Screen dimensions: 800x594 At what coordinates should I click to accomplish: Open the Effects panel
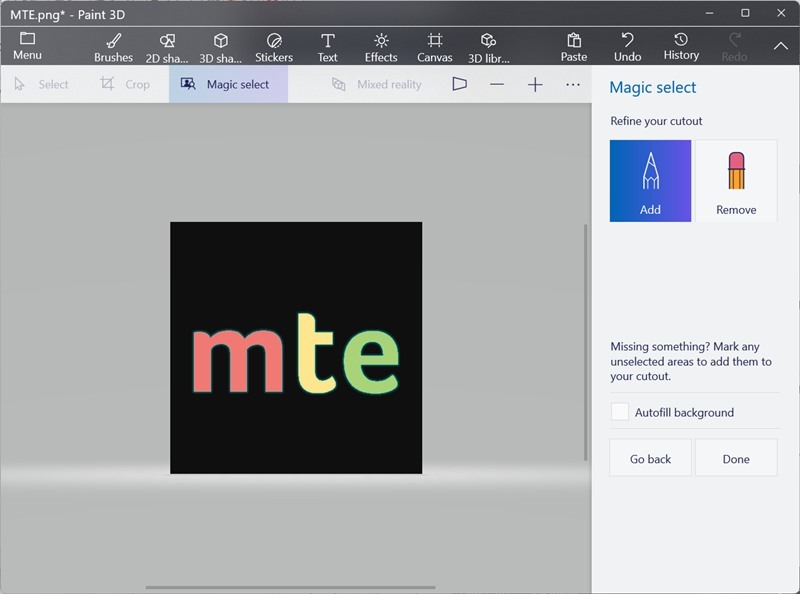pyautogui.click(x=381, y=46)
